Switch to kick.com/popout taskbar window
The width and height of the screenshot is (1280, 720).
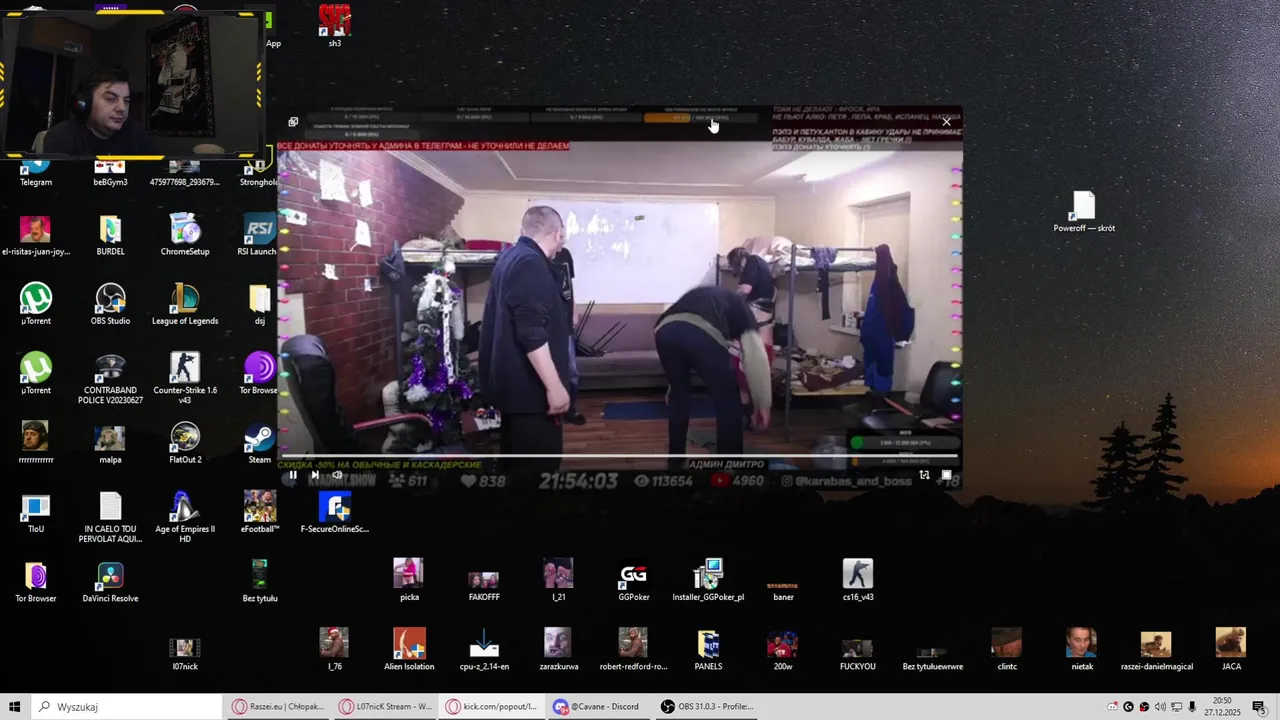pos(492,707)
